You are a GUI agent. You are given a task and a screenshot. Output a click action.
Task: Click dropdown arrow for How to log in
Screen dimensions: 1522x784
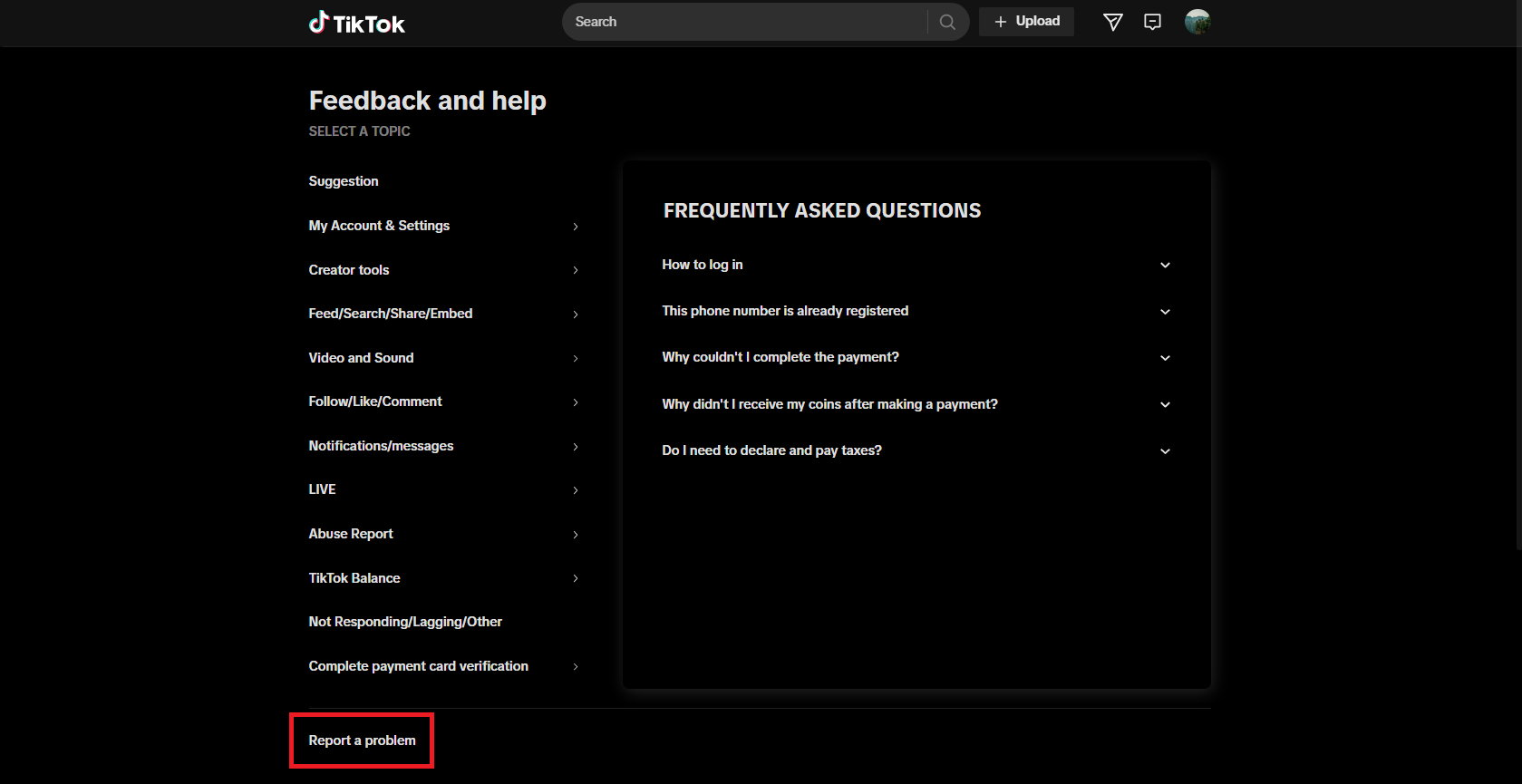(1166, 266)
